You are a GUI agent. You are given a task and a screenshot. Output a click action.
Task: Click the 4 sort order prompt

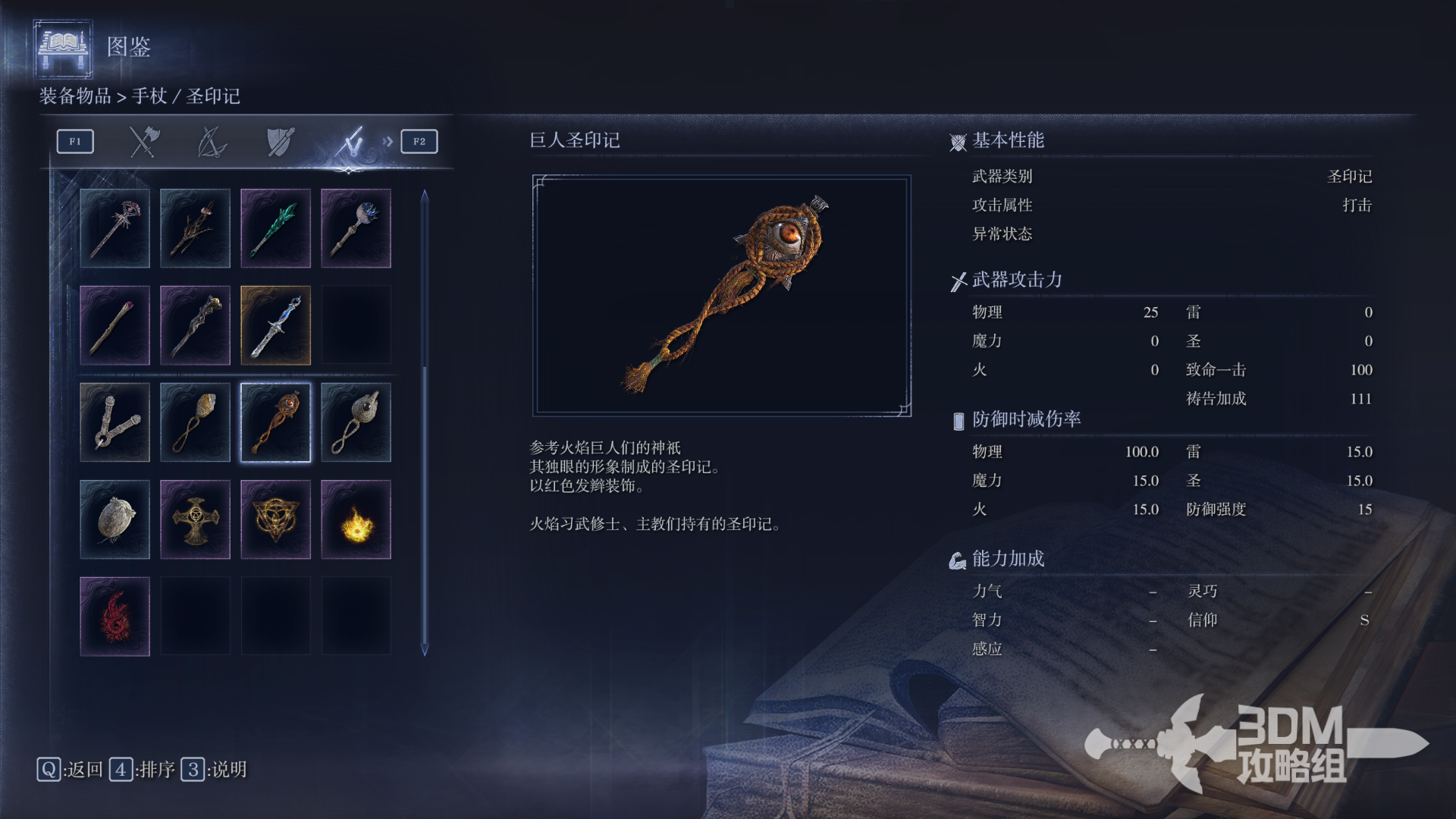pos(142,770)
